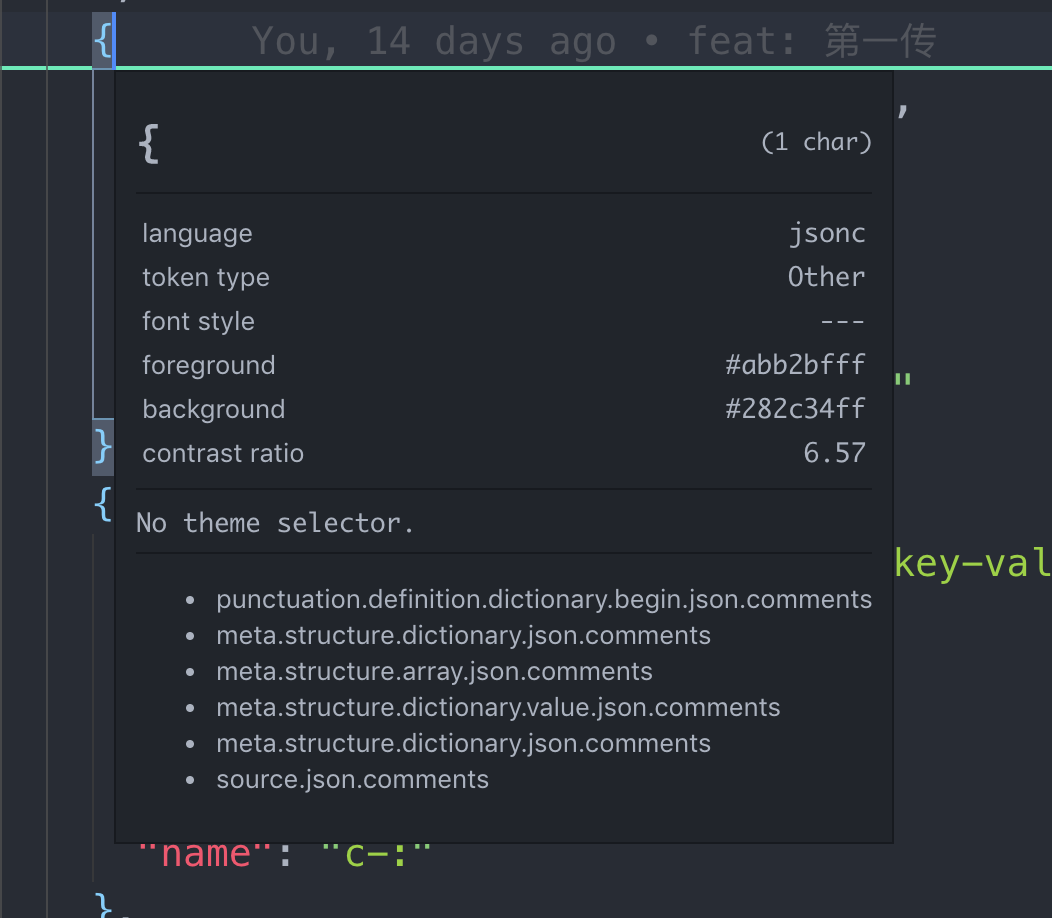The image size is (1052, 918).
Task: Select the "jsonc" language value
Action: pos(826,234)
